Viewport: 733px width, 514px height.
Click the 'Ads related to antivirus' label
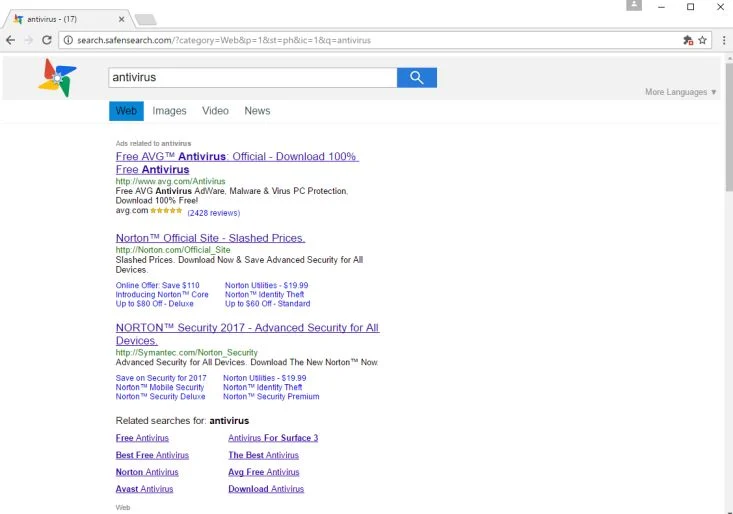coord(153,143)
